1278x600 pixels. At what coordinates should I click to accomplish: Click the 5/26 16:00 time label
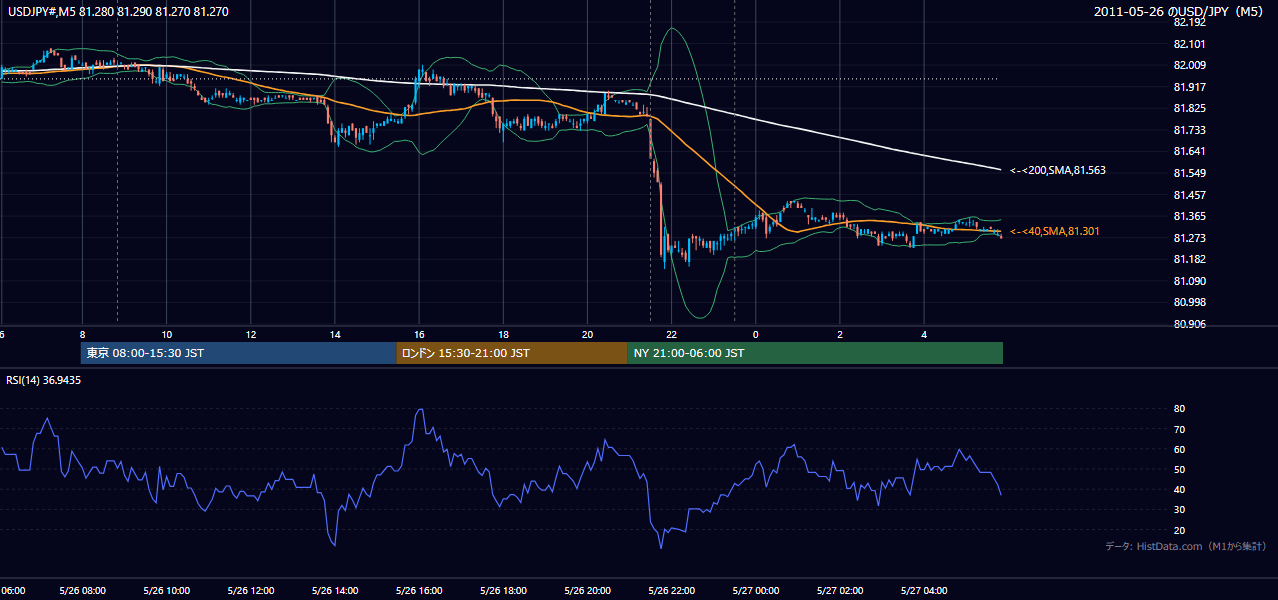[x=419, y=590]
